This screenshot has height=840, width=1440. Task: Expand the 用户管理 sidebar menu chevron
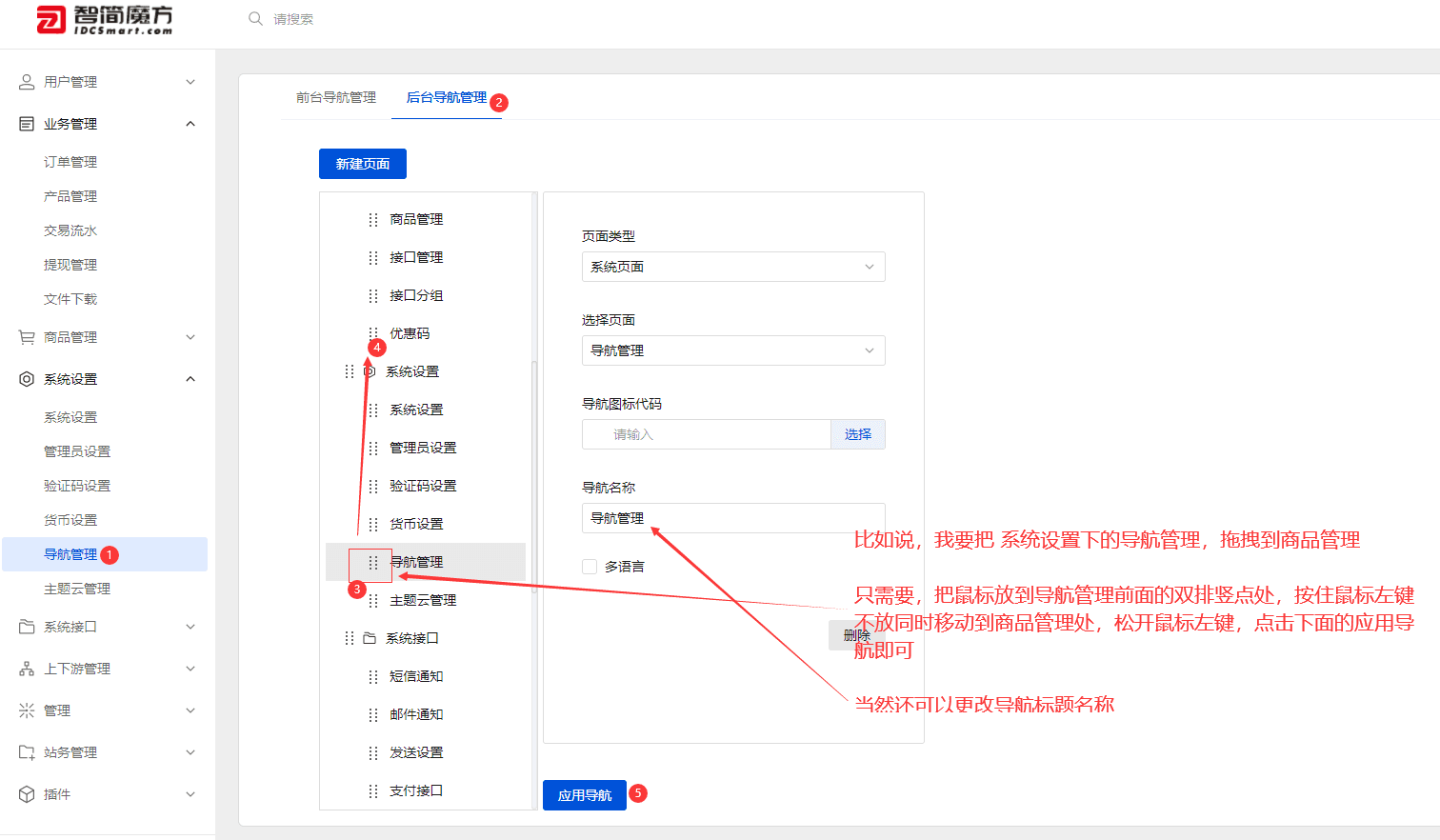190,82
